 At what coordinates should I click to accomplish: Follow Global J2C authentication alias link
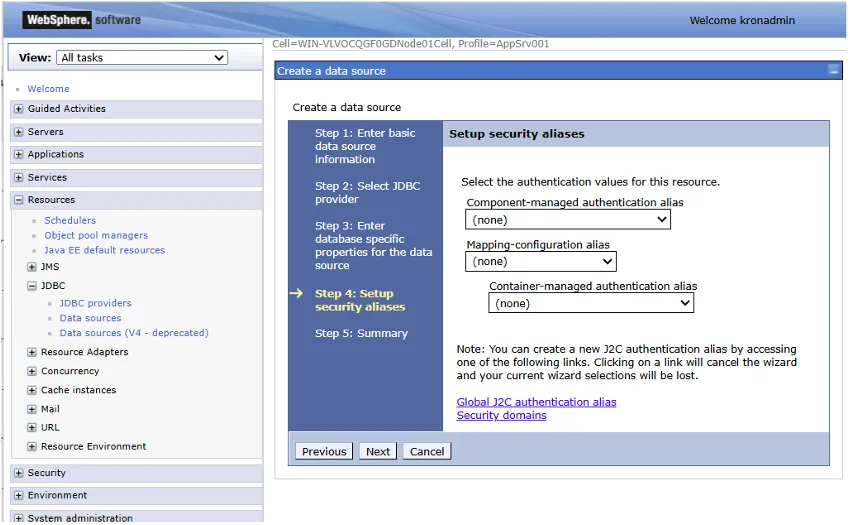click(x=536, y=402)
